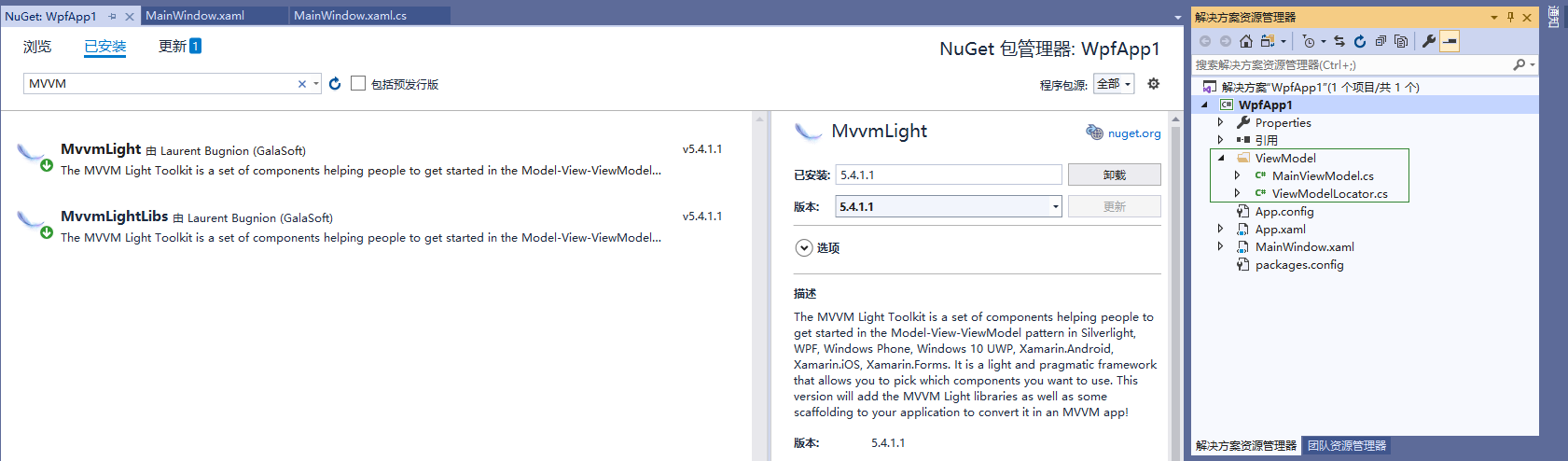
Task: Clear the MVVM search text
Action: click(x=302, y=84)
